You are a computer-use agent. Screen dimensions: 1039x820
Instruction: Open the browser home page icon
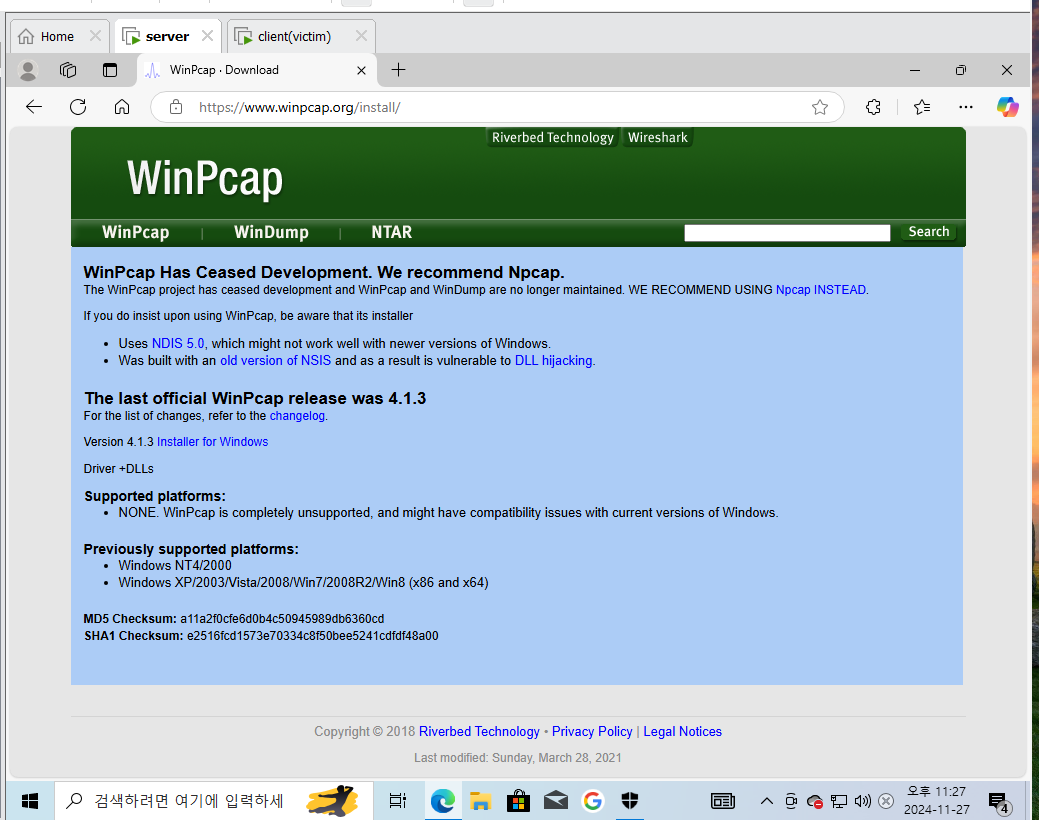point(122,107)
